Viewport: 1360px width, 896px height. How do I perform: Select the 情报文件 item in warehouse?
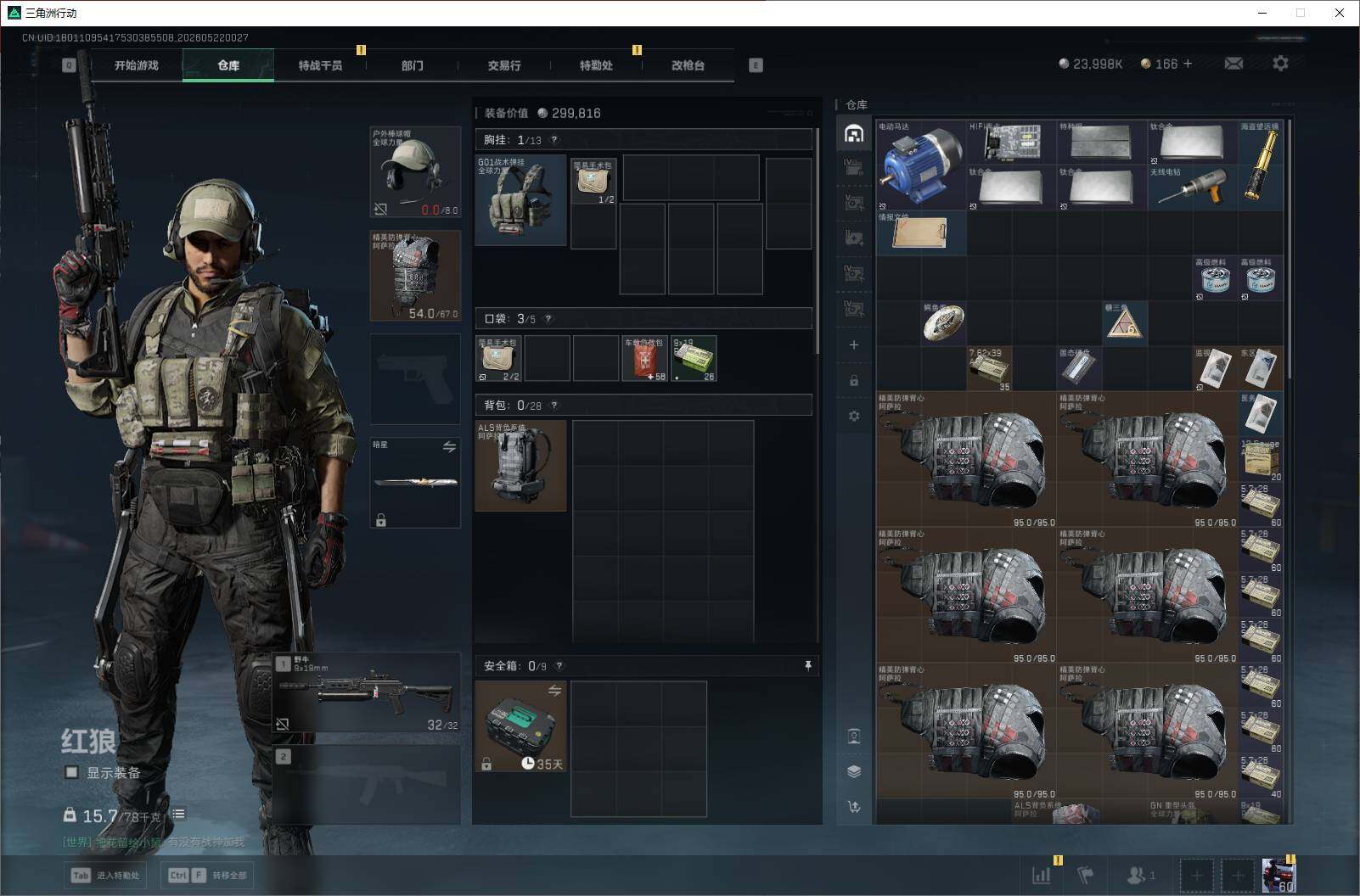[x=921, y=233]
